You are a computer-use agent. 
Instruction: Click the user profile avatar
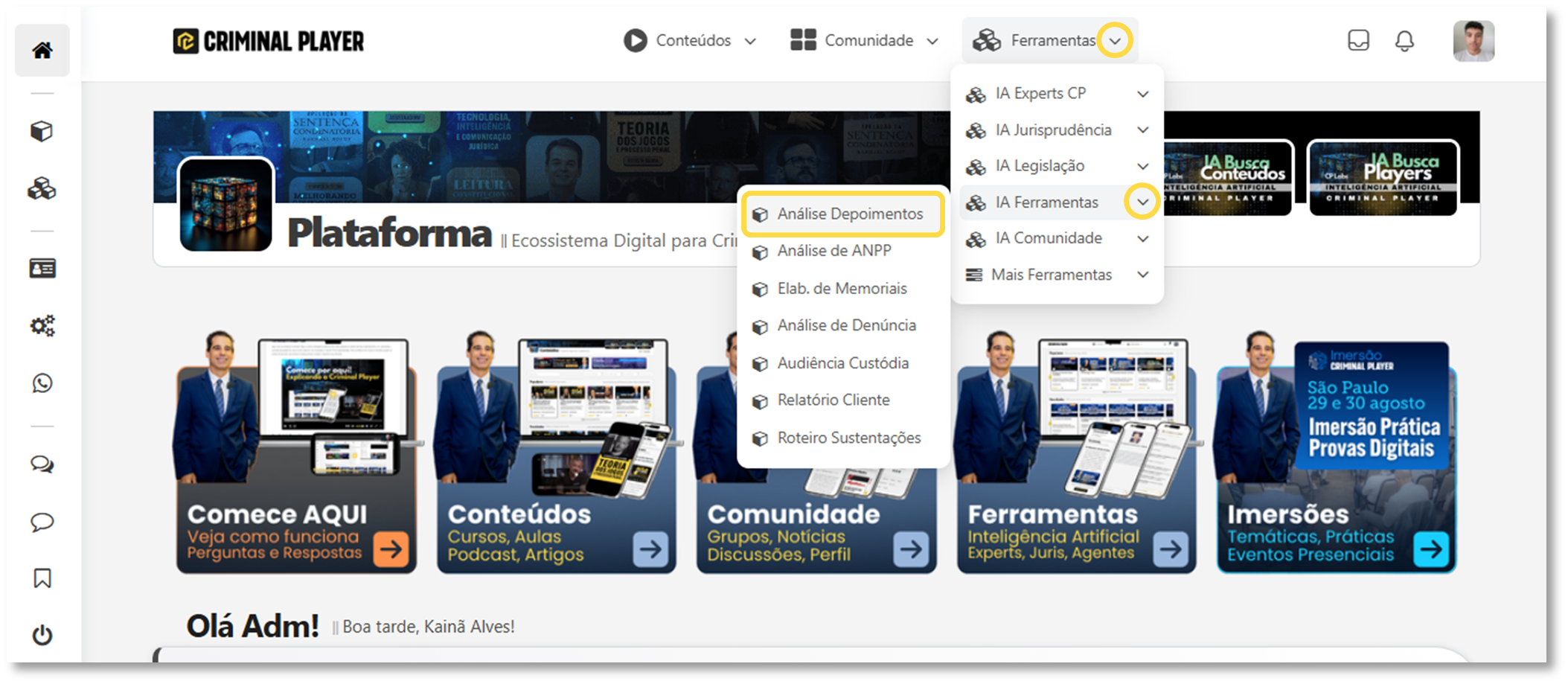(1473, 41)
